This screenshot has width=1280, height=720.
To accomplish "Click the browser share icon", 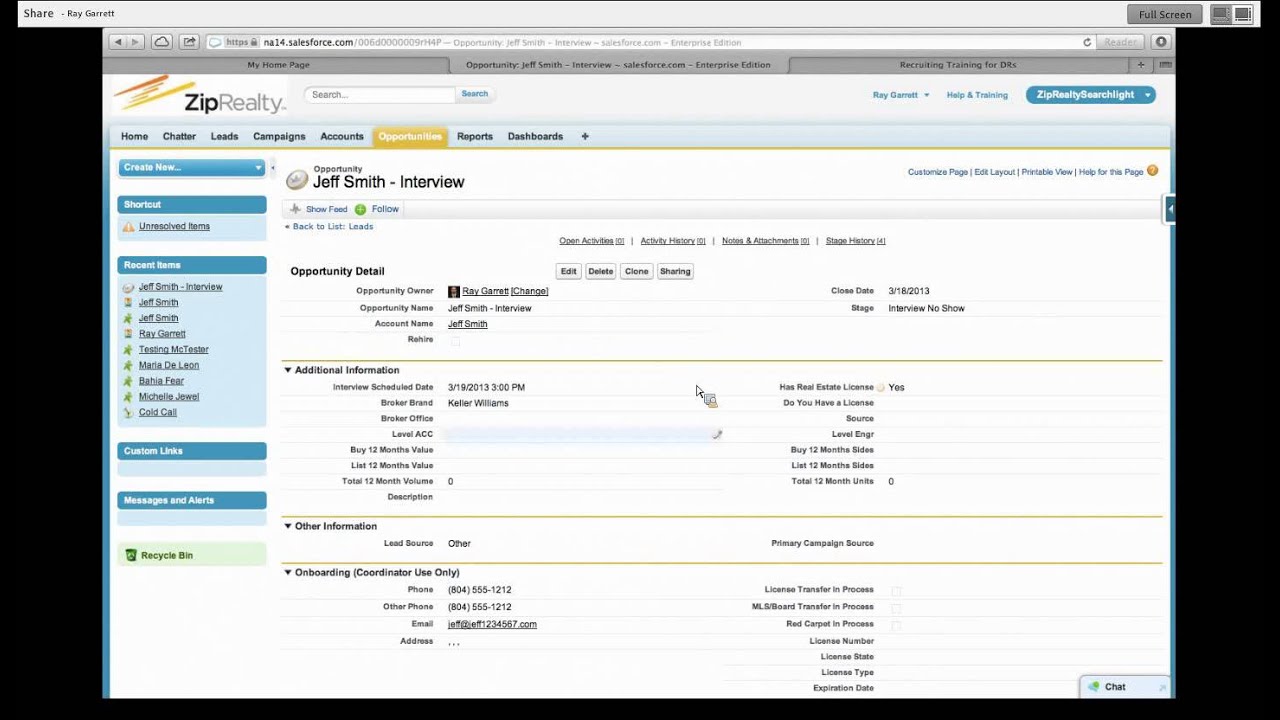I will 188,42.
